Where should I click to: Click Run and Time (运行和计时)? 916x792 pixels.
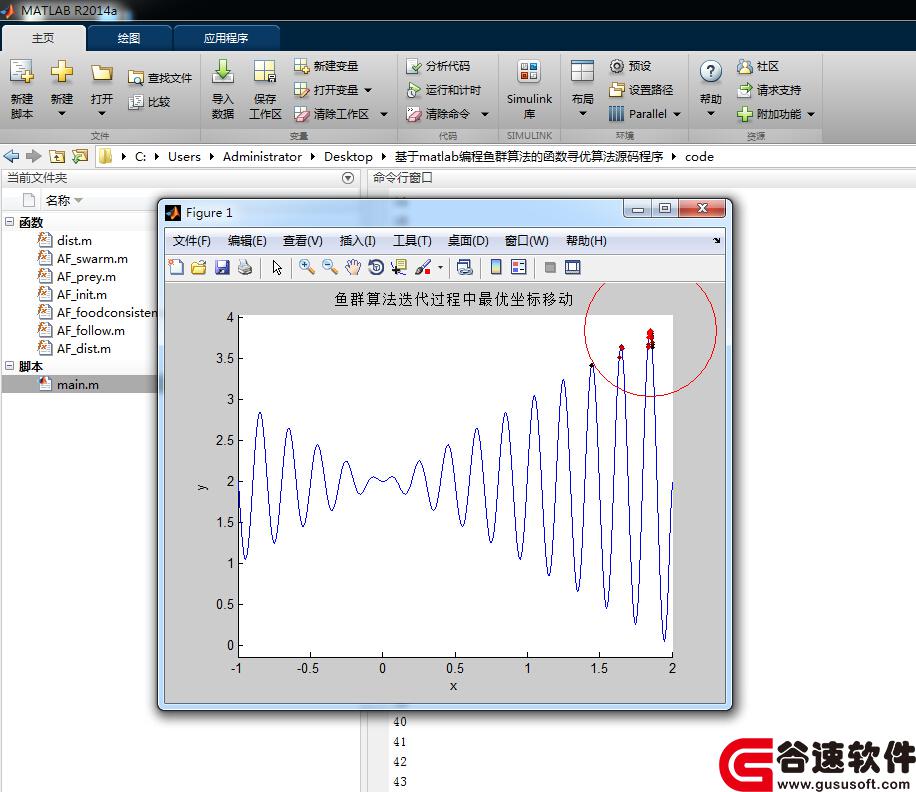click(x=444, y=90)
